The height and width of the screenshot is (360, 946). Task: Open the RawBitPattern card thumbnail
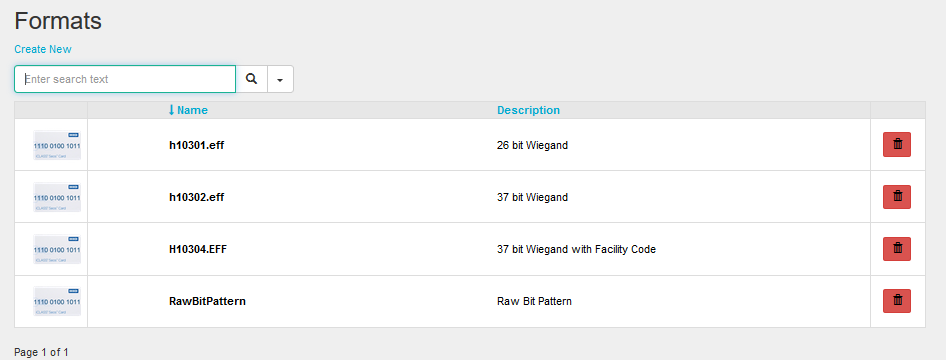click(x=57, y=301)
